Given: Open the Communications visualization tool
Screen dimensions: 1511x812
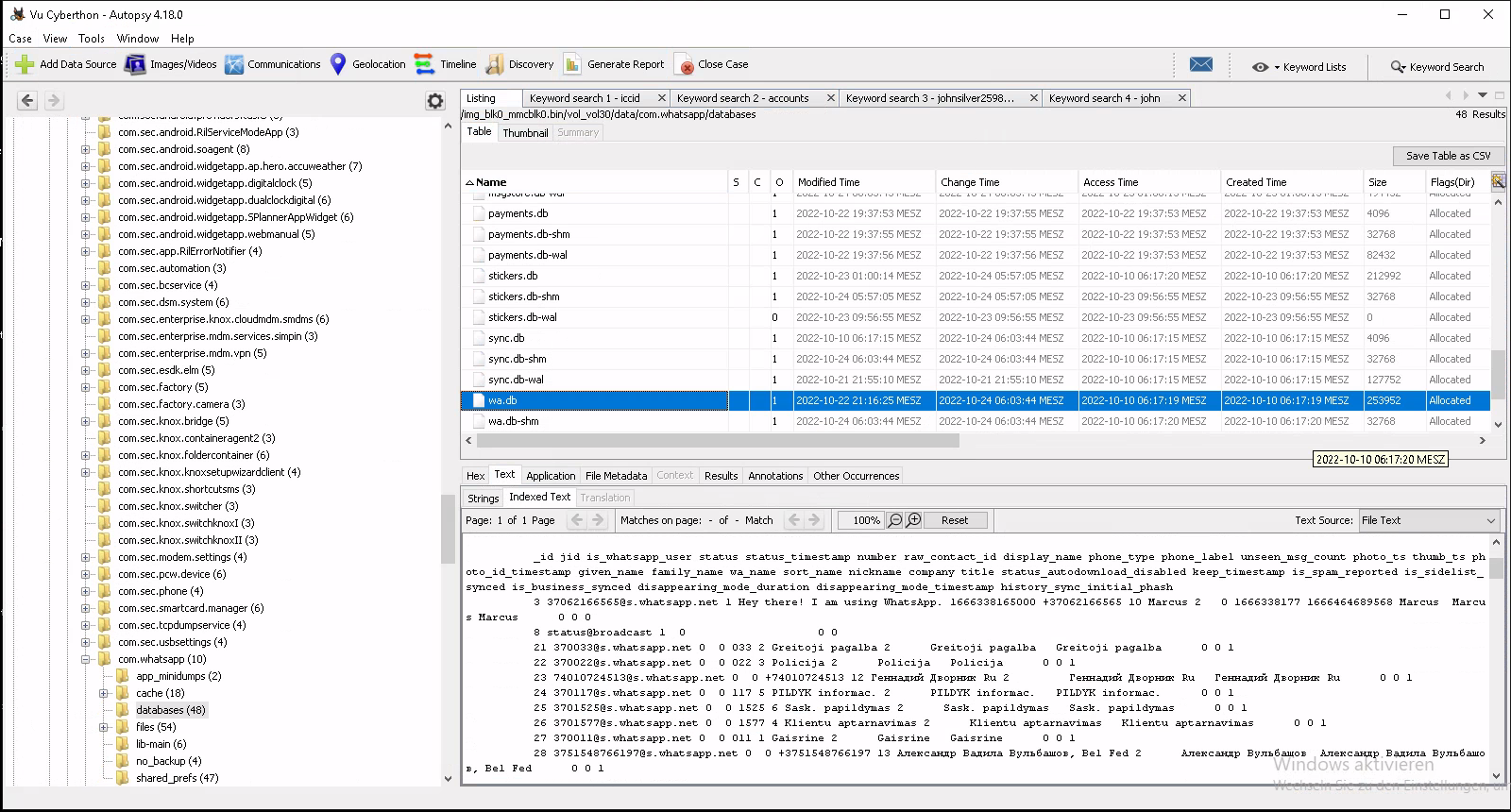Looking at the screenshot, I should click(x=273, y=64).
